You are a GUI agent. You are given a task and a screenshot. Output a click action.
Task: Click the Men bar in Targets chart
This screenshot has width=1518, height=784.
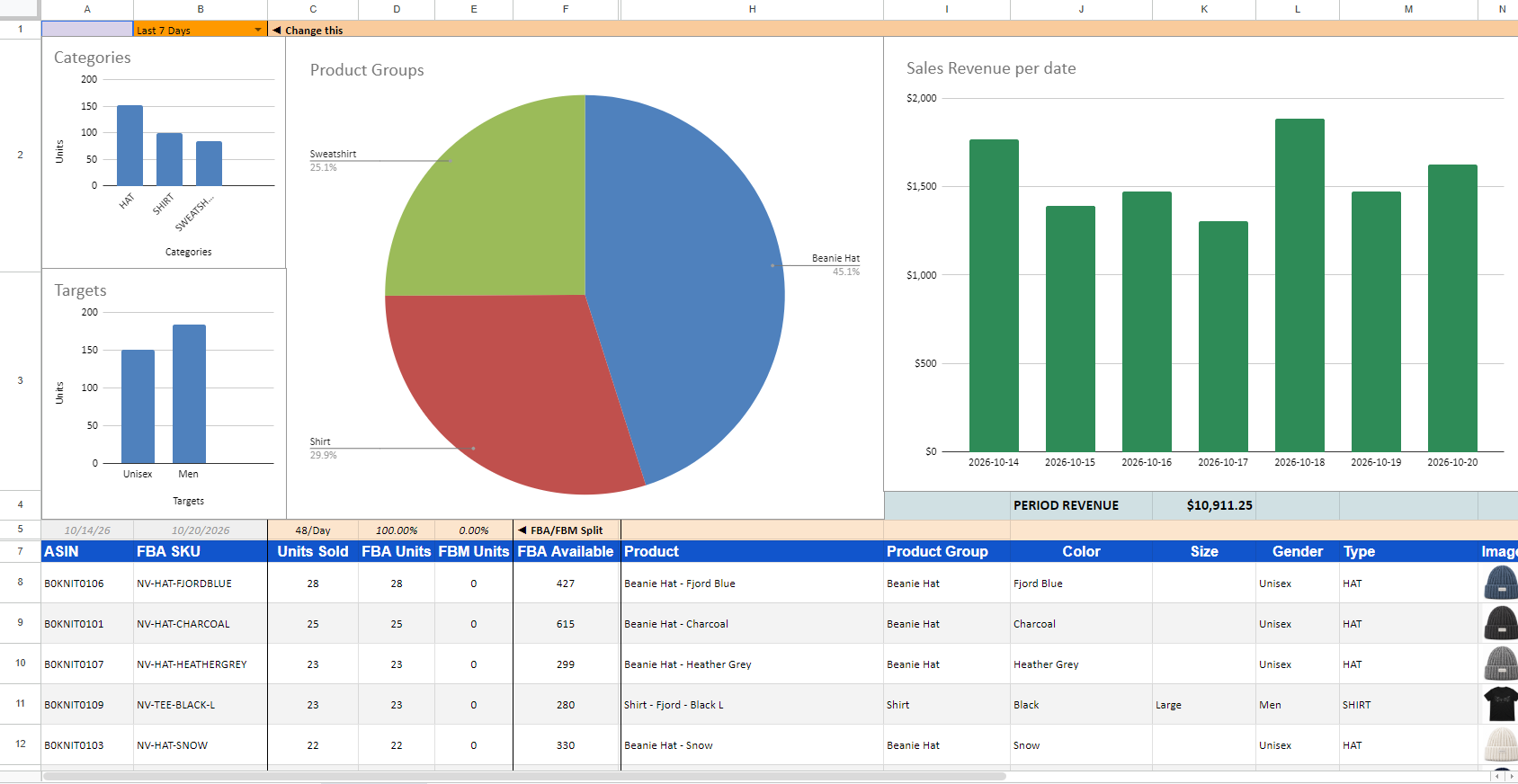[189, 394]
